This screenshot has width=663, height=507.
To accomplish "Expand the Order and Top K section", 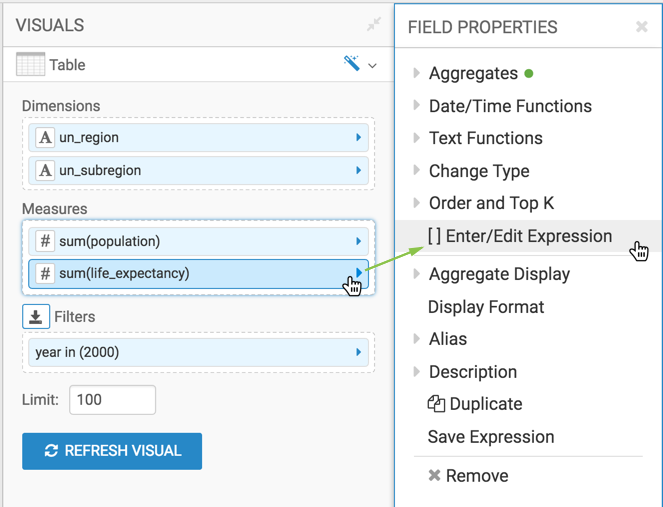I will click(417, 203).
